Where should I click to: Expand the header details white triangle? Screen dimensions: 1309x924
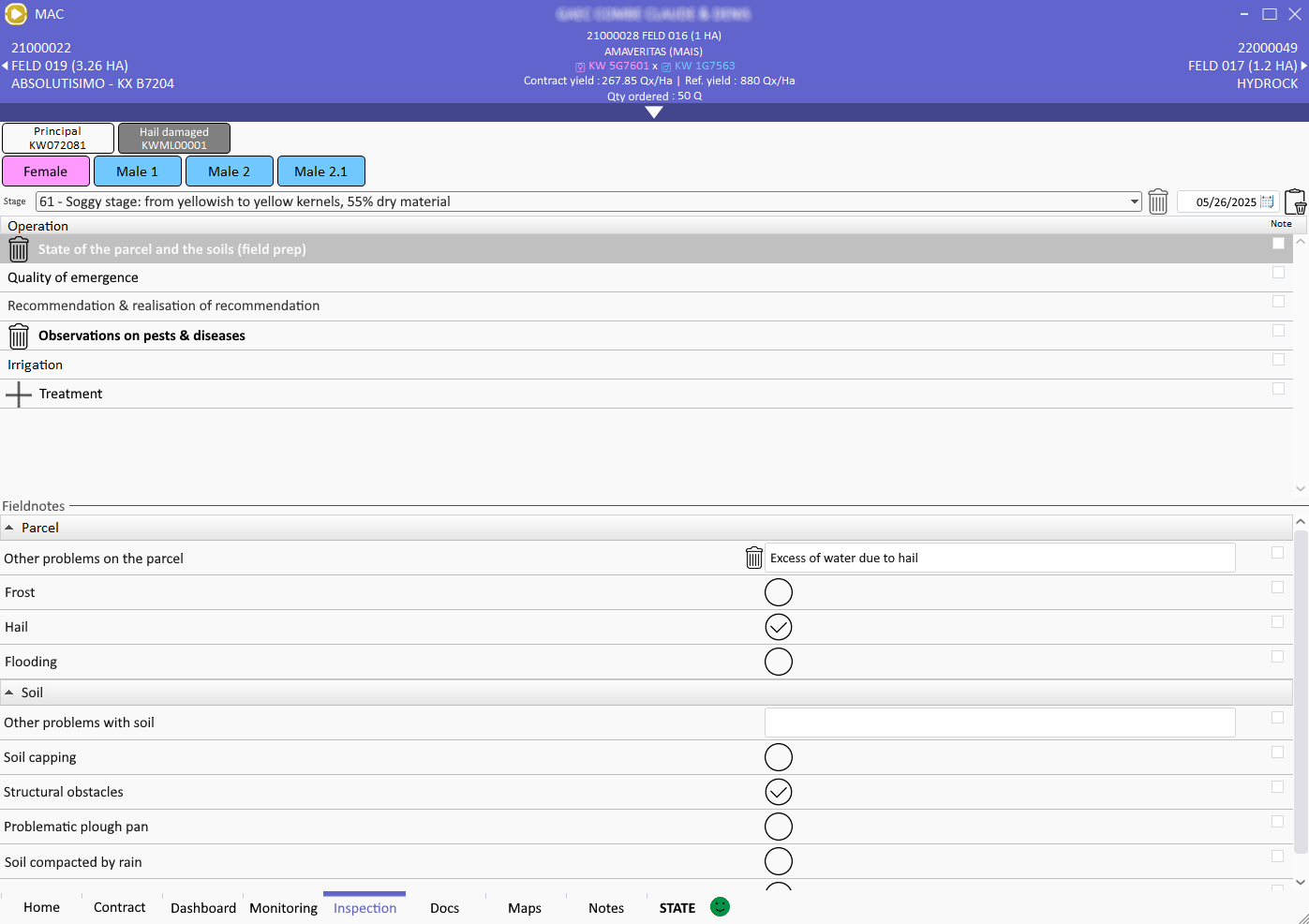coord(654,112)
